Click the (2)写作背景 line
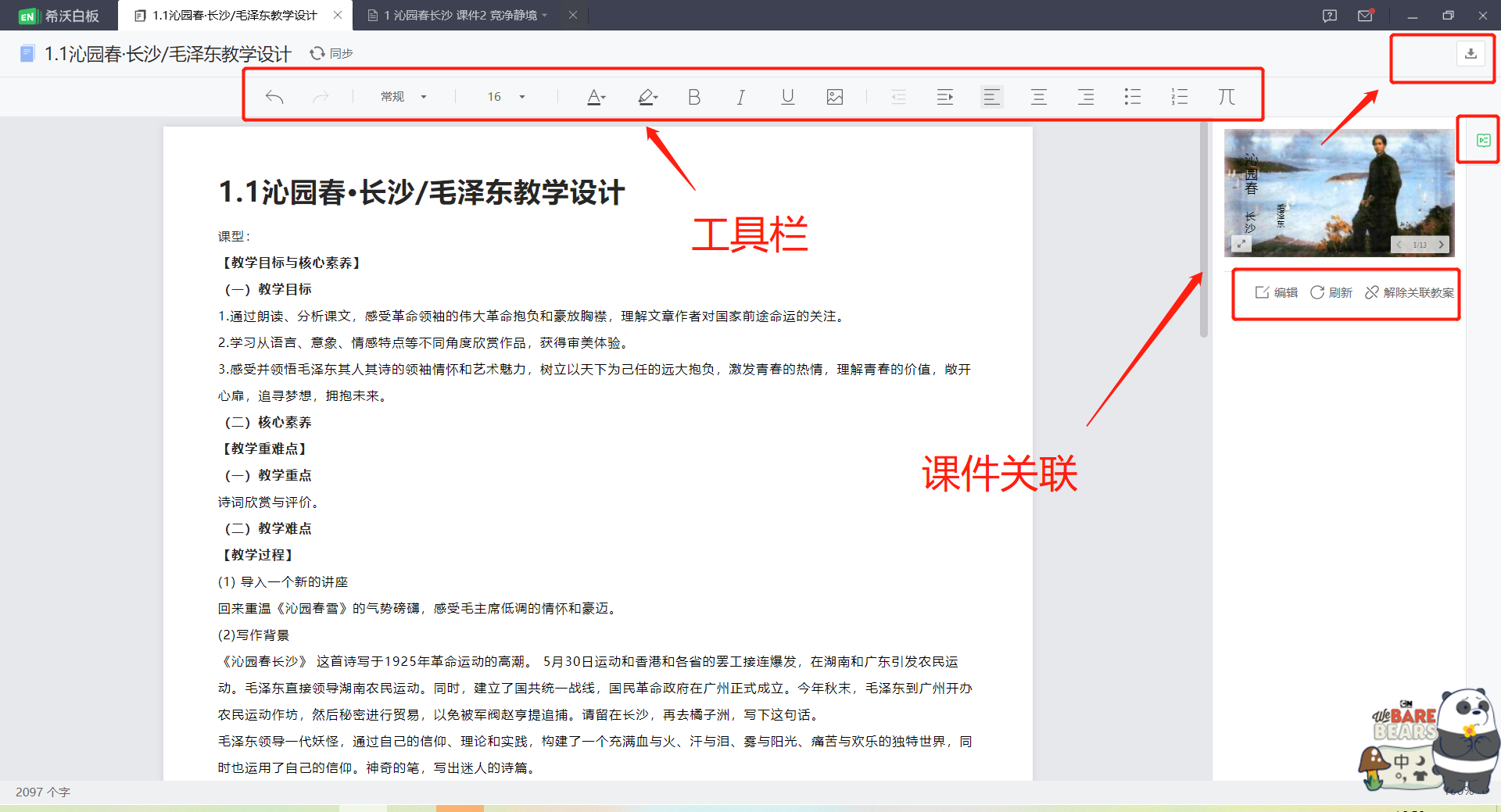 [x=254, y=635]
